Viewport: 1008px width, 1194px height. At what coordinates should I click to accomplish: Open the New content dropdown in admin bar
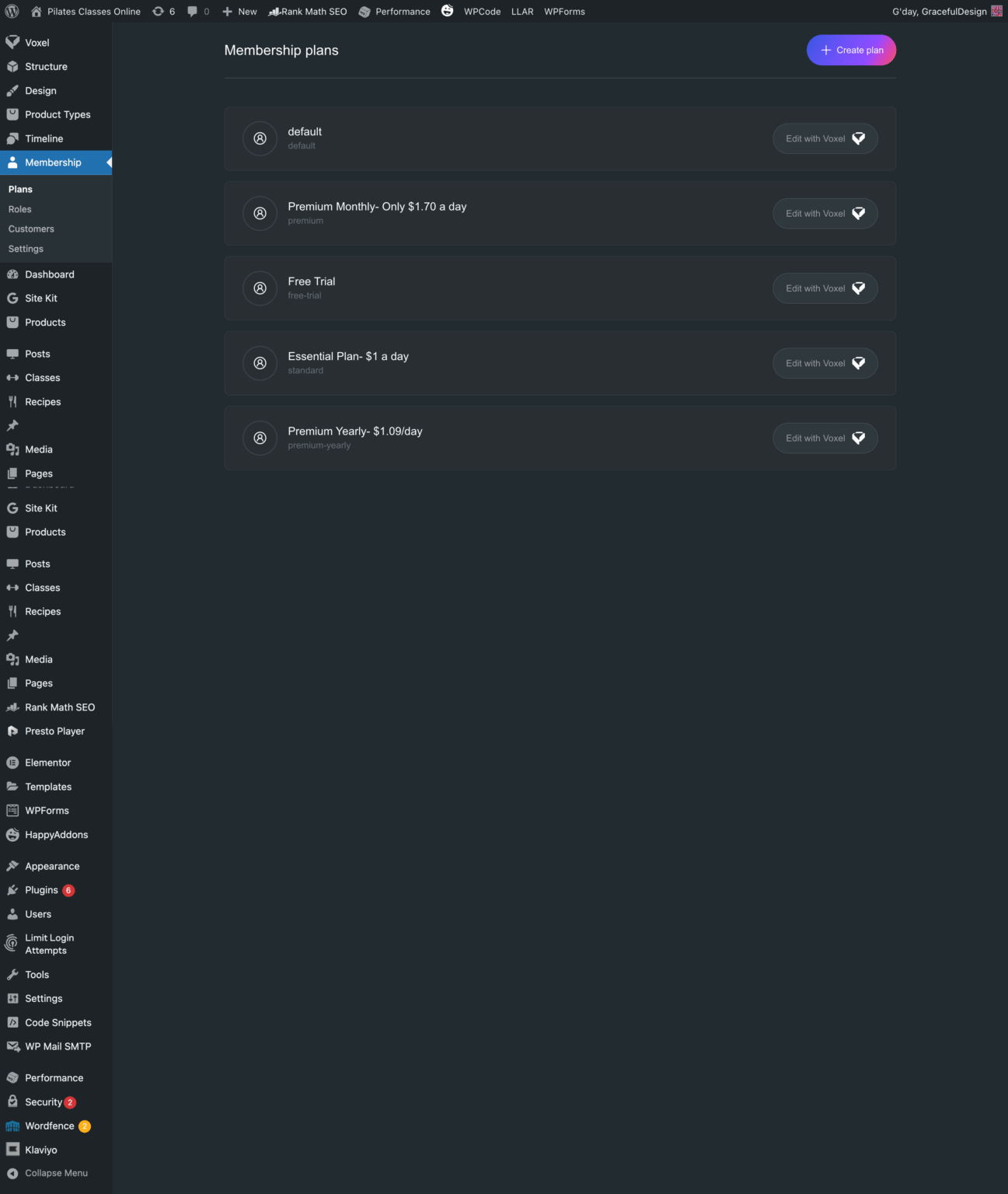(x=239, y=12)
